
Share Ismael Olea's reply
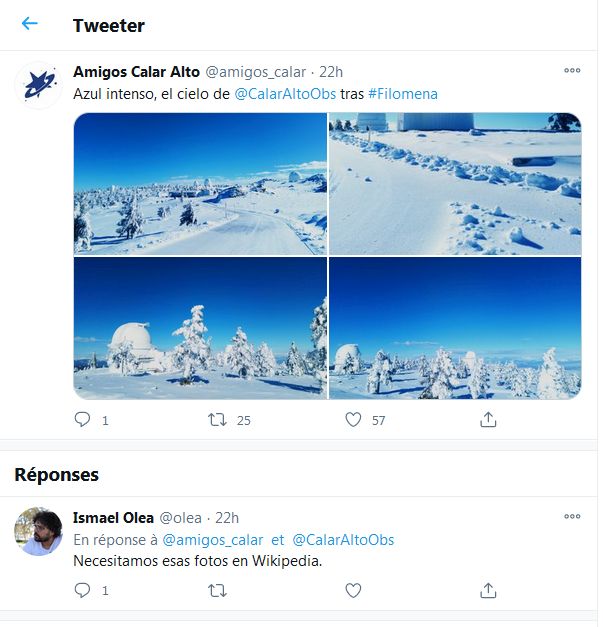tap(488, 591)
